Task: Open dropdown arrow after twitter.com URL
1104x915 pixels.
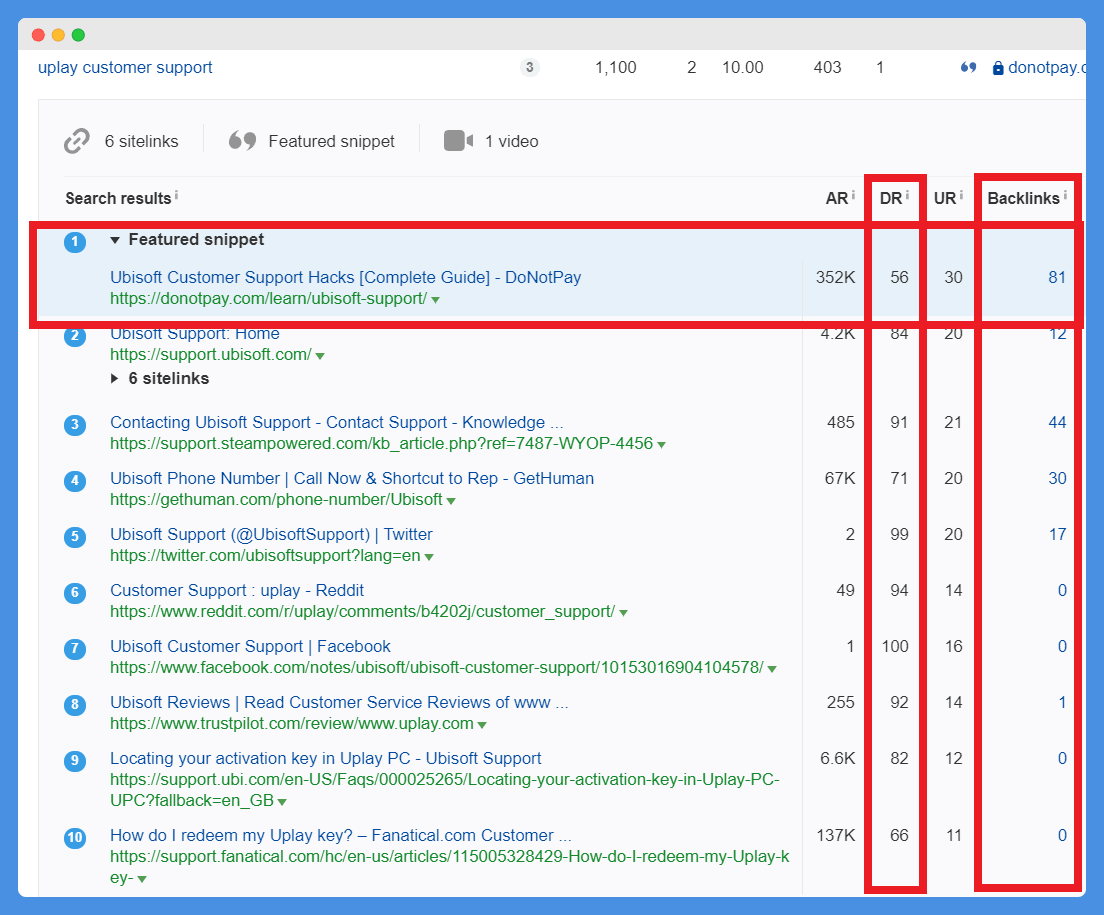Action: click(429, 557)
